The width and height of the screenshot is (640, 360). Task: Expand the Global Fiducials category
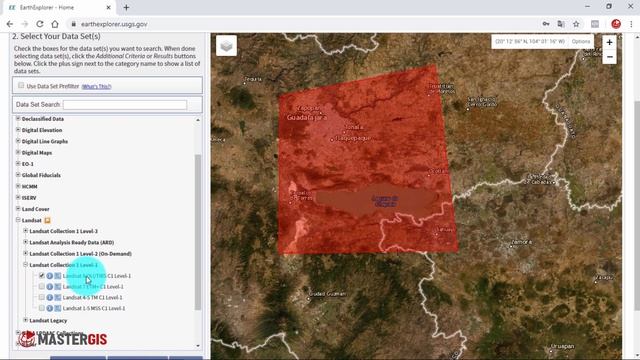pyautogui.click(x=18, y=175)
